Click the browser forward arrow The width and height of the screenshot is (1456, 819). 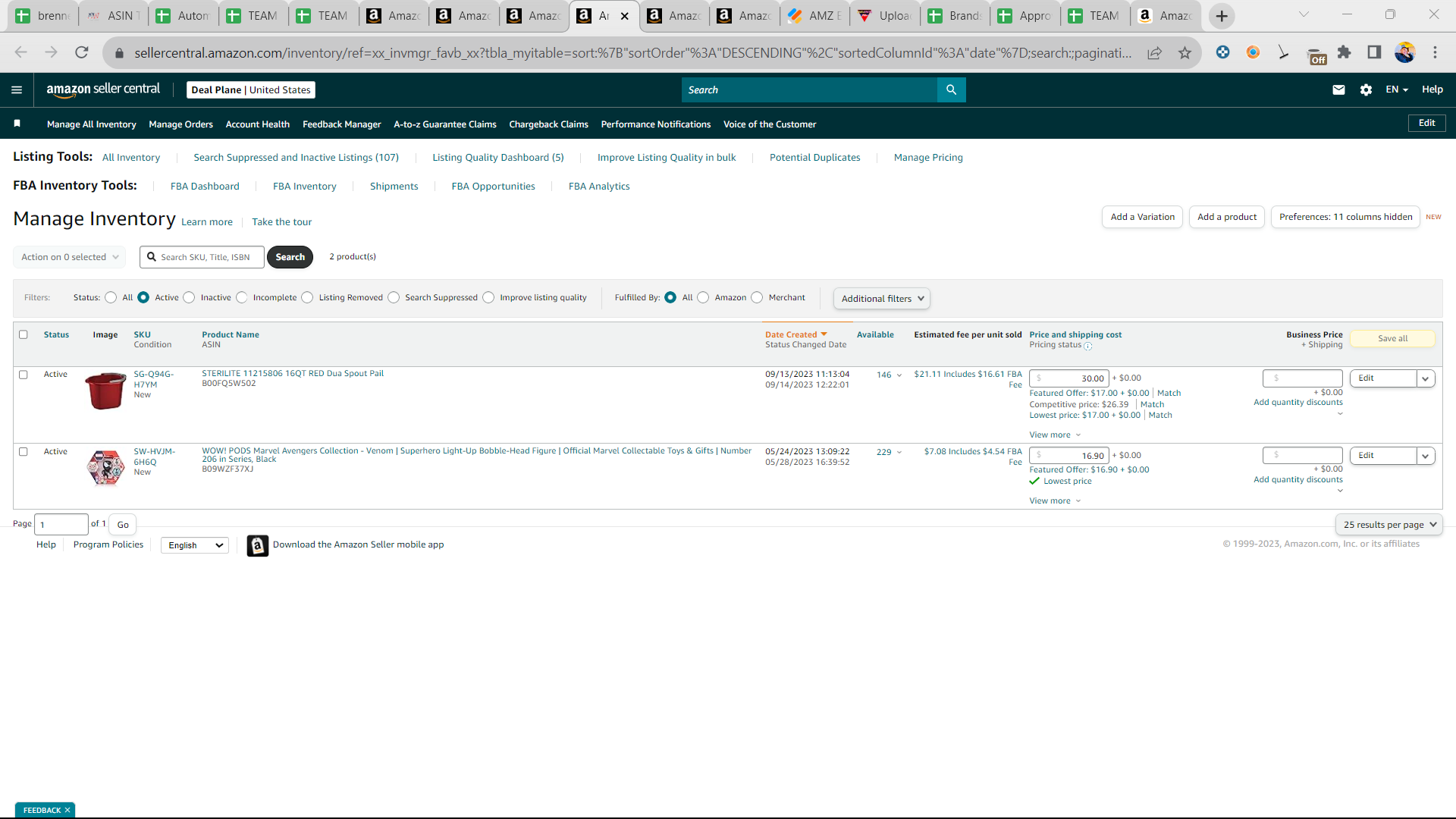51,52
